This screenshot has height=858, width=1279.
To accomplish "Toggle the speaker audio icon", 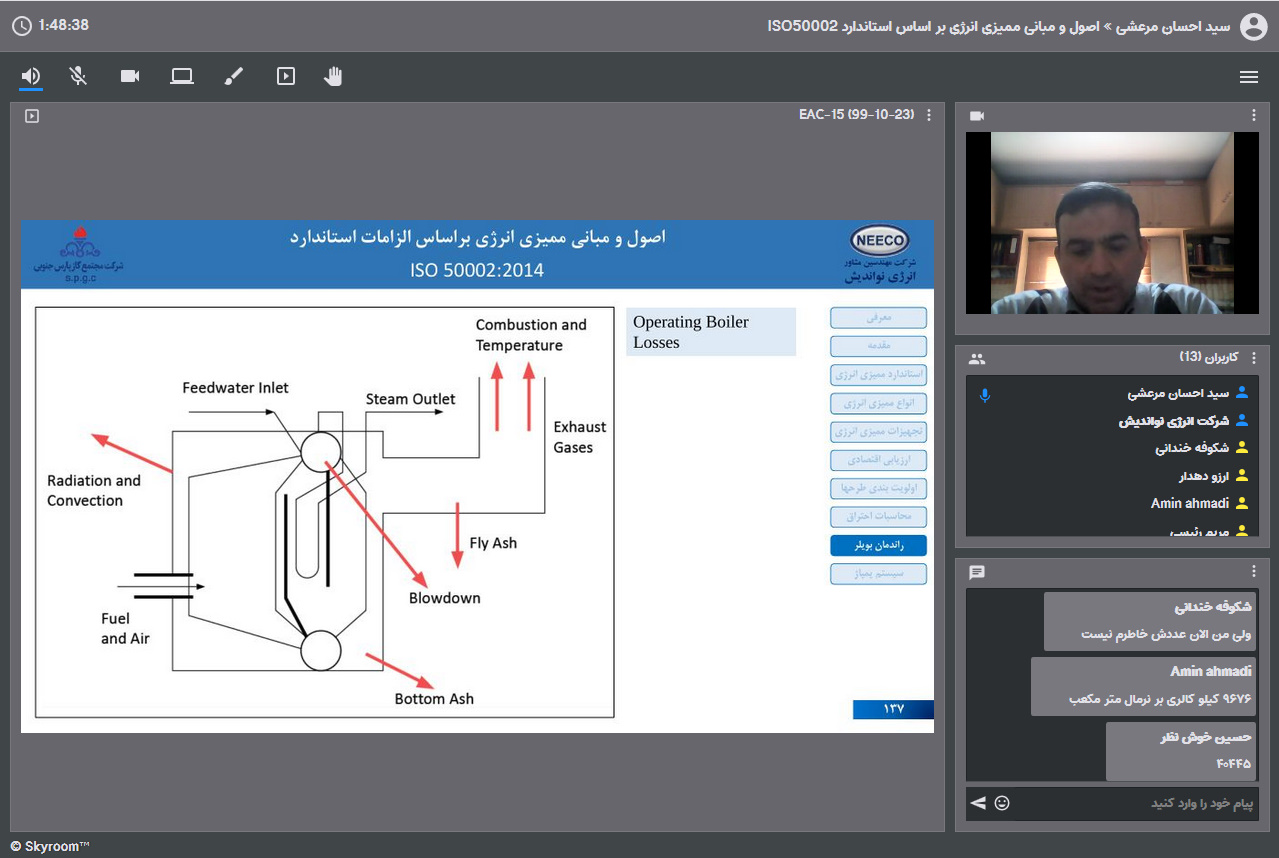I will point(31,76).
